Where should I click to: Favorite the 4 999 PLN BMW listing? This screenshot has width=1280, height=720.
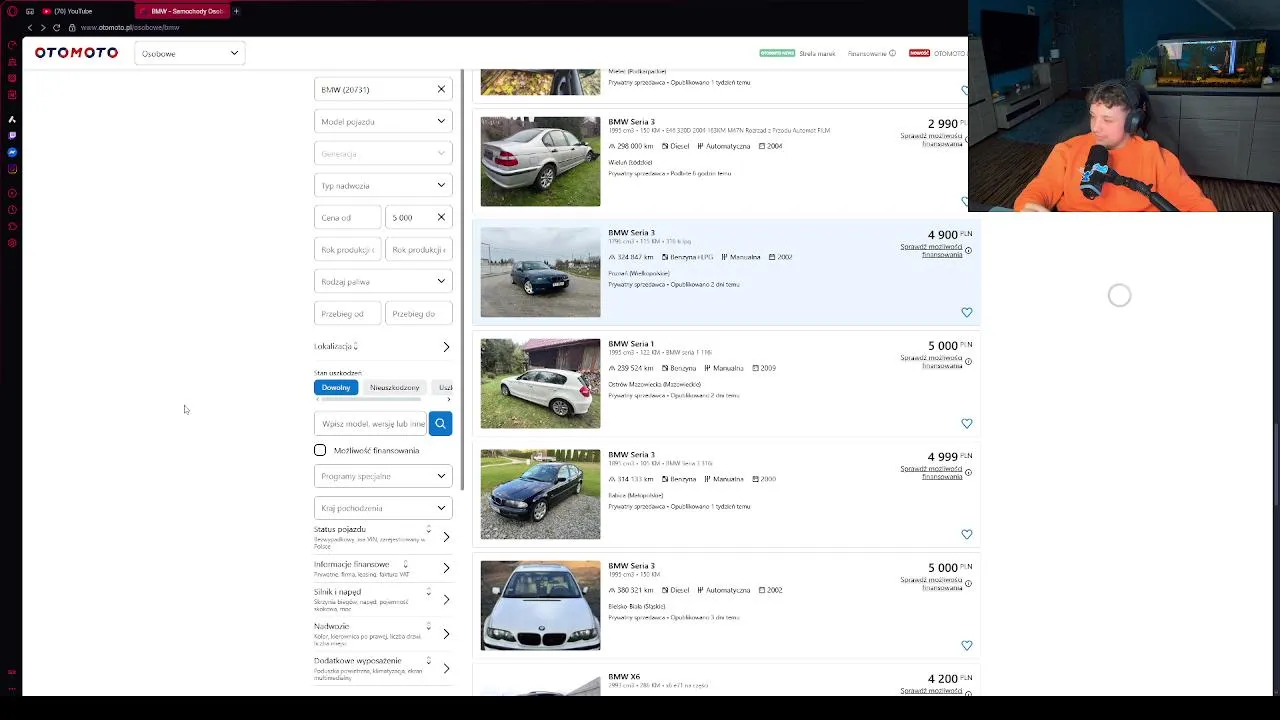coord(966,534)
